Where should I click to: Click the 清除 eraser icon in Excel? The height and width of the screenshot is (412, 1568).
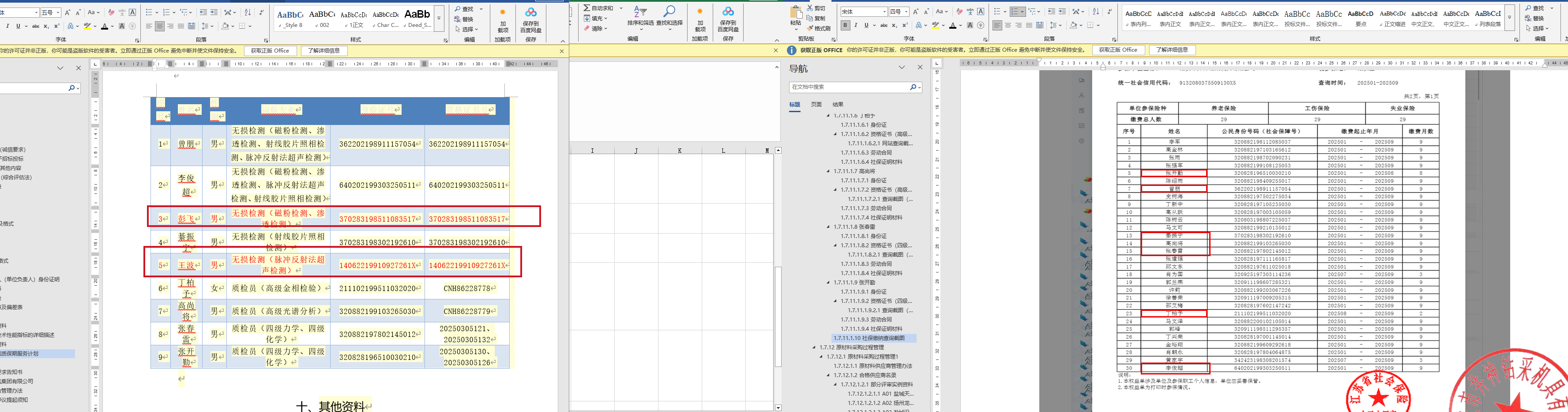pos(587,29)
